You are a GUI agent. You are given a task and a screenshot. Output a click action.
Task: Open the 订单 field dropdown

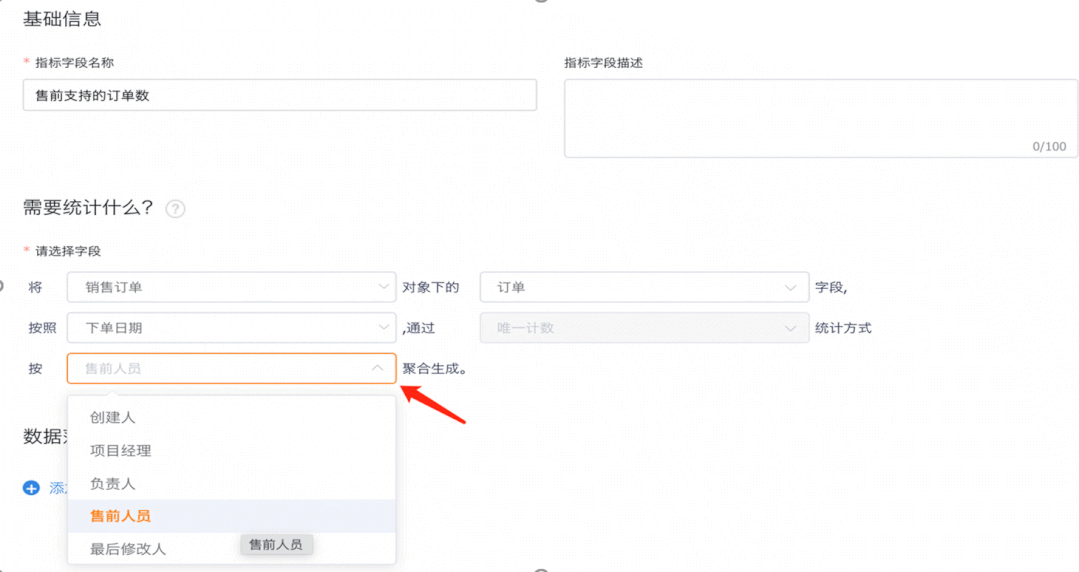[644, 287]
